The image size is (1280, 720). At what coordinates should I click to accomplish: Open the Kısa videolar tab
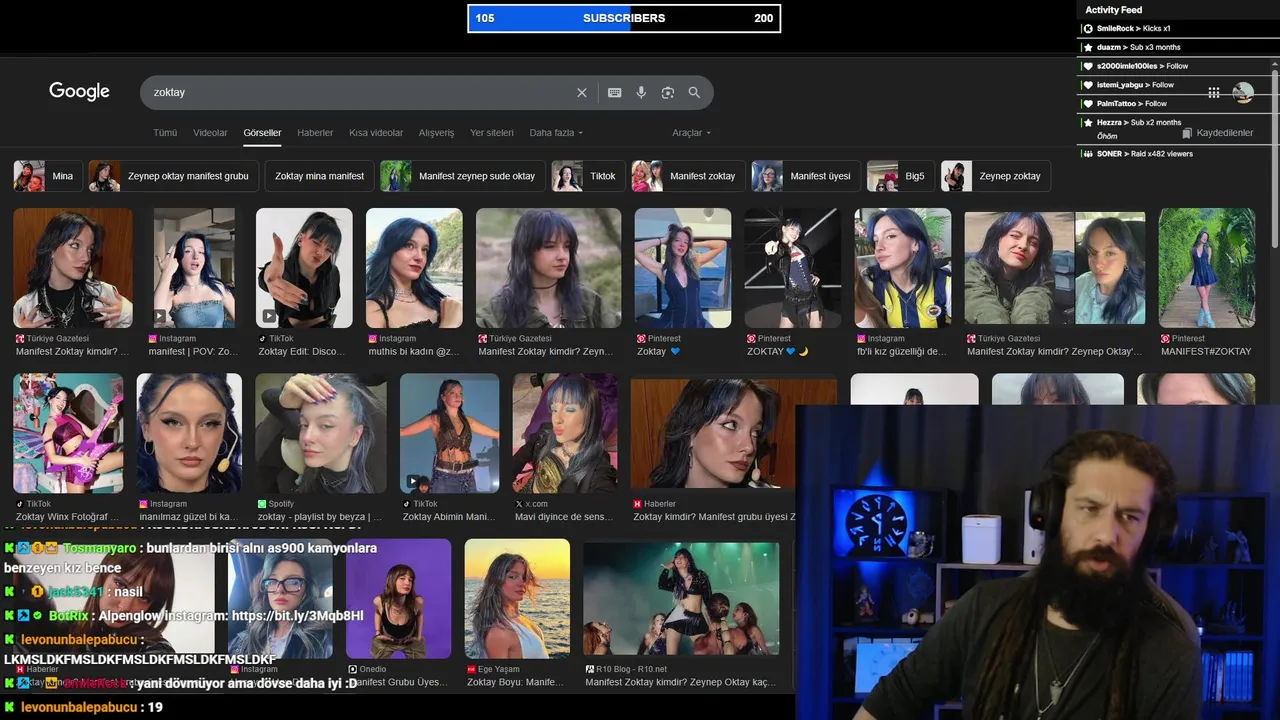[376, 133]
